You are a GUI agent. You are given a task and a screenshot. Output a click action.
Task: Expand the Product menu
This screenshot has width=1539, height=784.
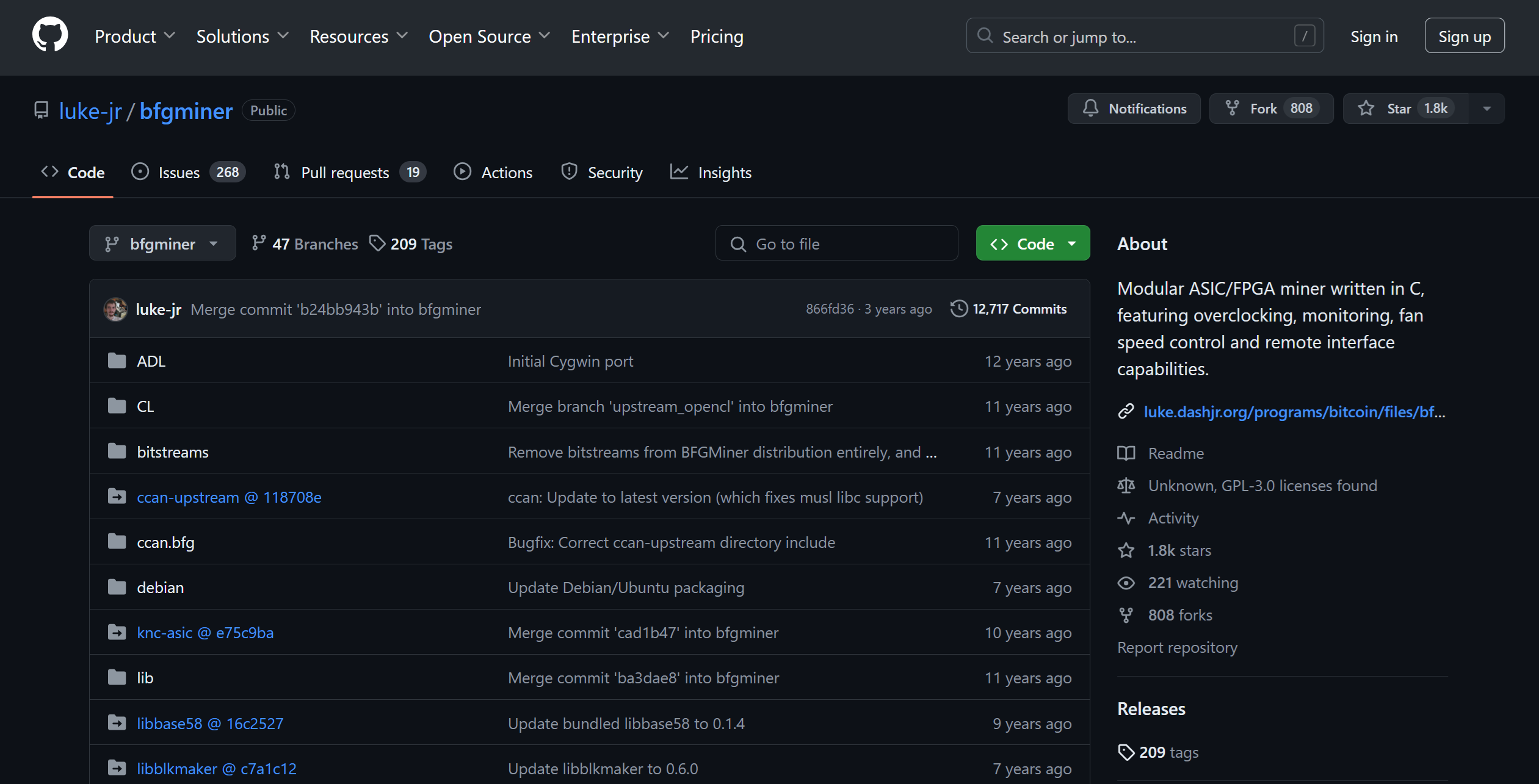[x=135, y=37]
